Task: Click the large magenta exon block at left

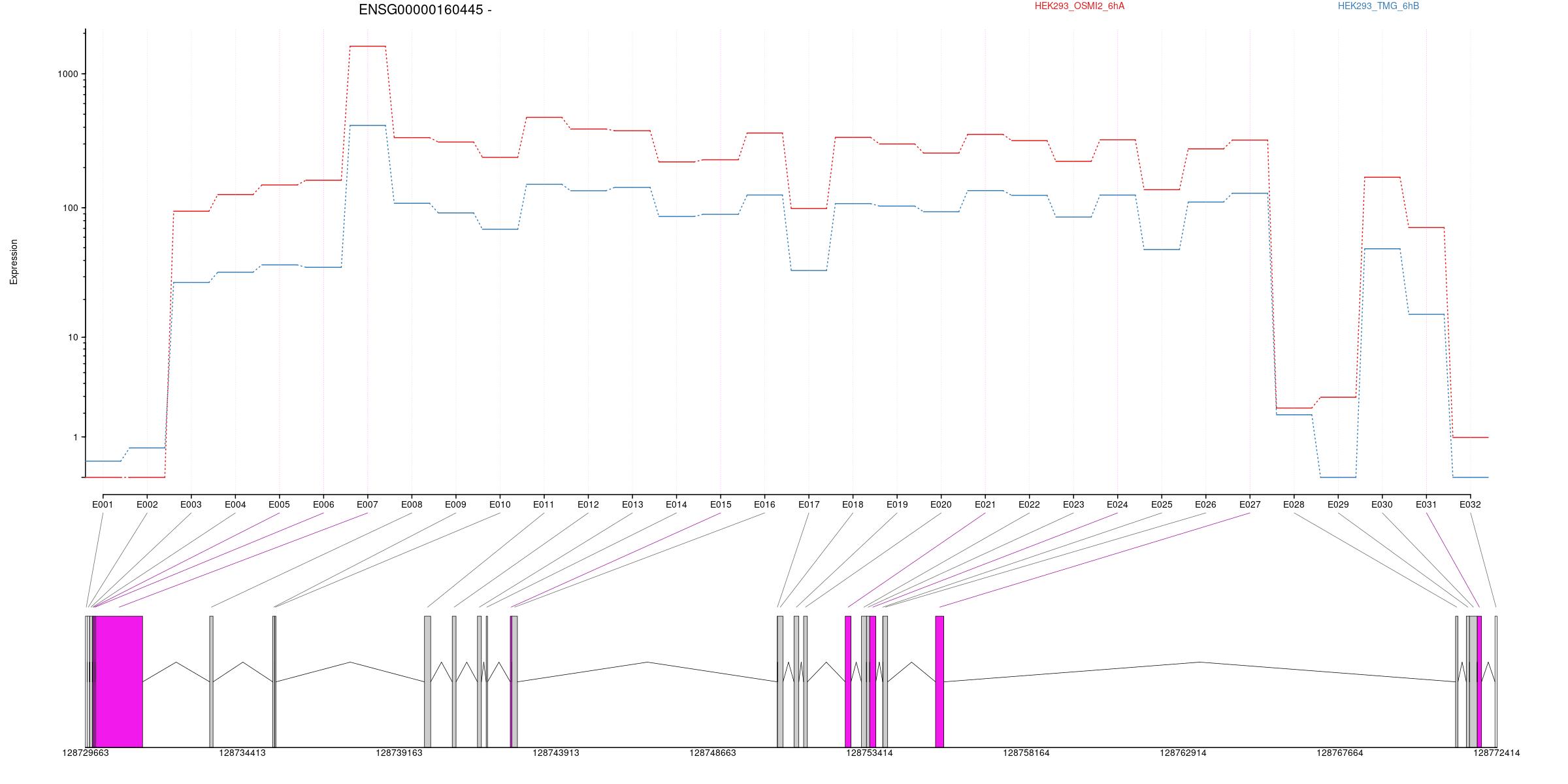Action: point(119,681)
